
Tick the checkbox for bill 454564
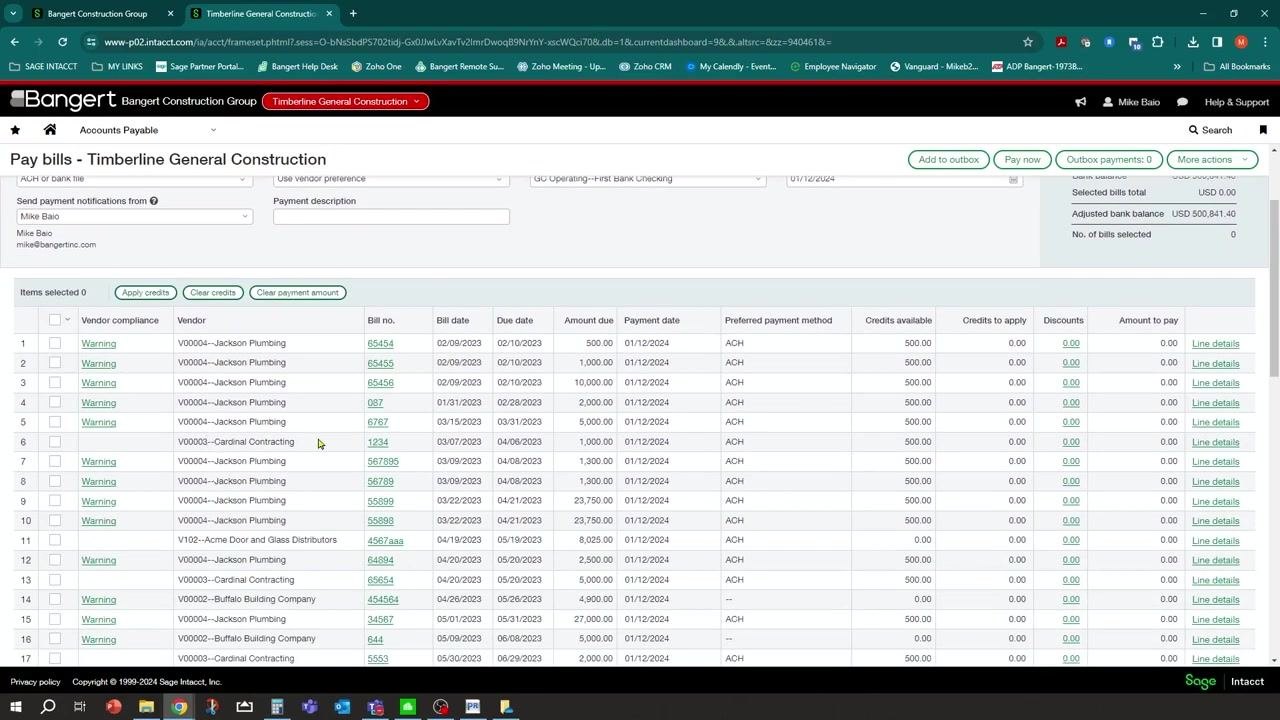point(55,599)
